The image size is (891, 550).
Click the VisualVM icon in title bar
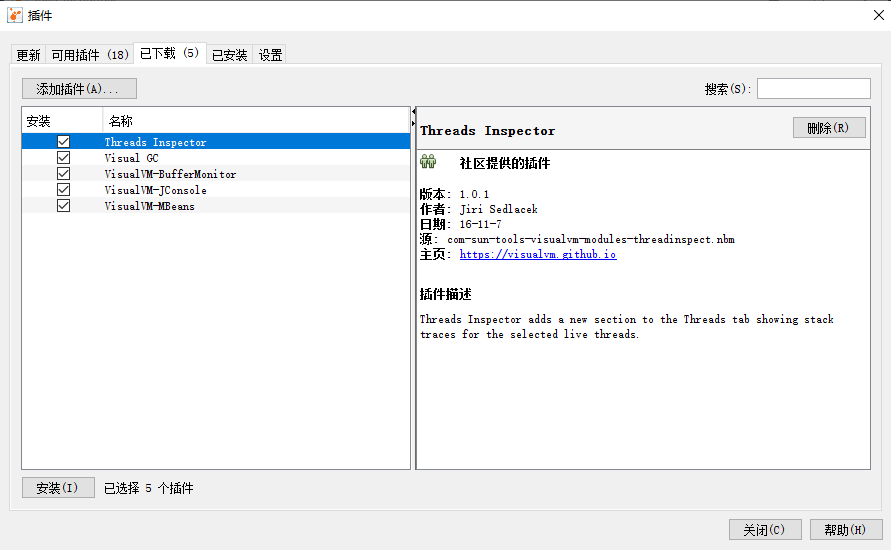pos(14,15)
